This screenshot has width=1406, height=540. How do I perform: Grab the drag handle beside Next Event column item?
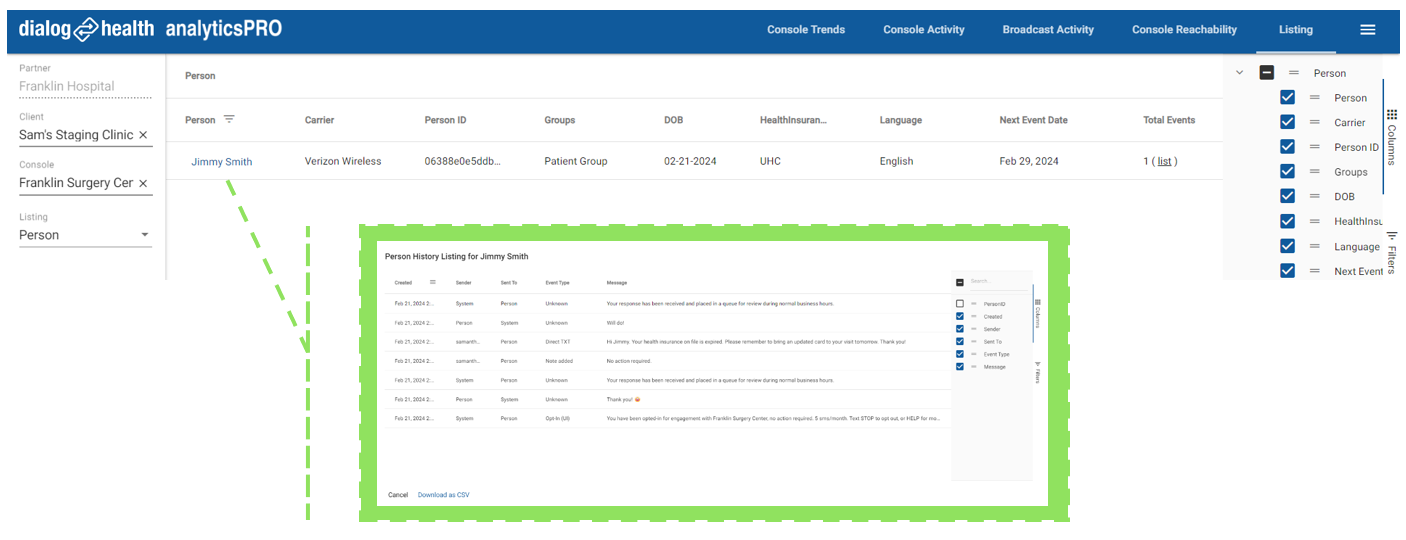coord(1315,271)
